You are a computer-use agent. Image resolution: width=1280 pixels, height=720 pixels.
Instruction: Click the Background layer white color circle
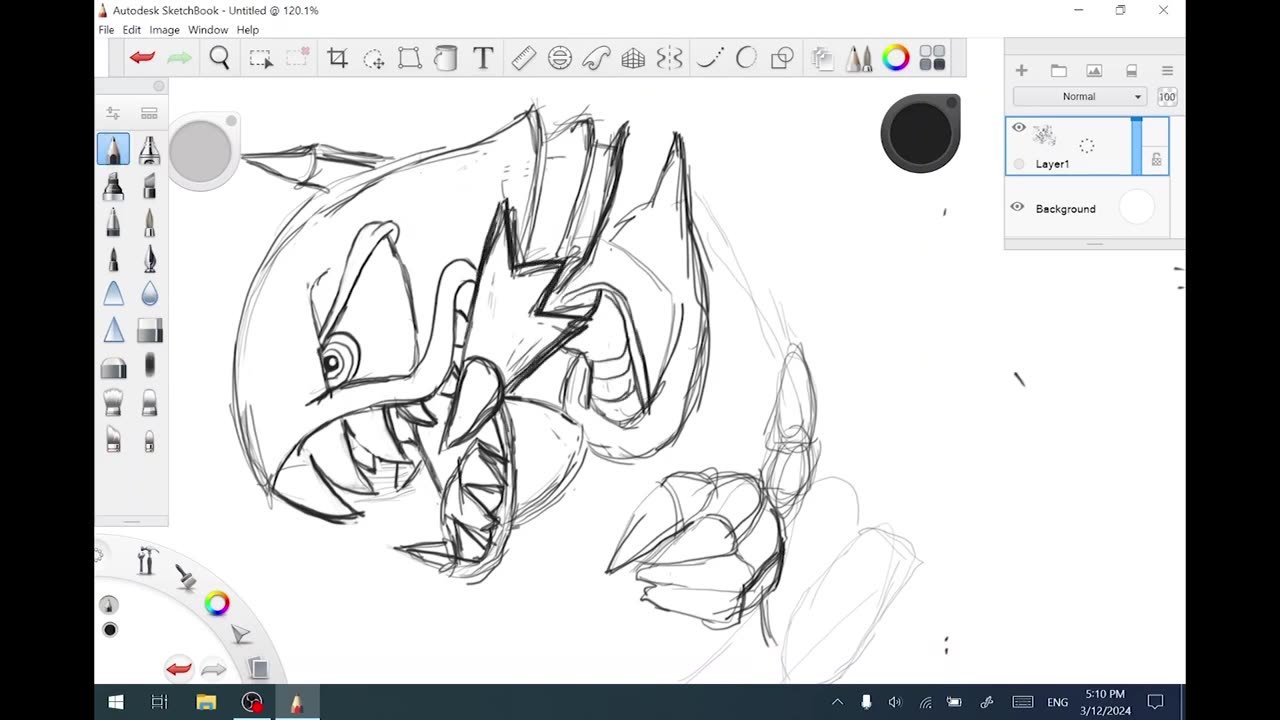(1136, 207)
